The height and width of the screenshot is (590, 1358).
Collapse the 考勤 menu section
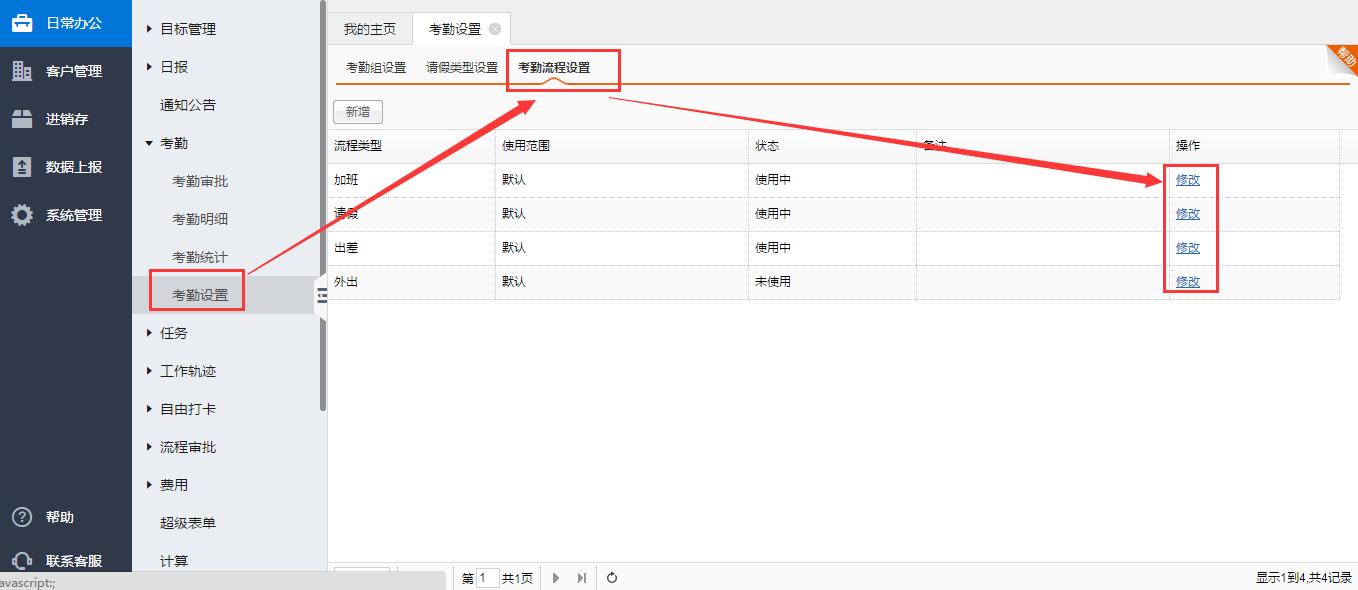click(x=150, y=143)
